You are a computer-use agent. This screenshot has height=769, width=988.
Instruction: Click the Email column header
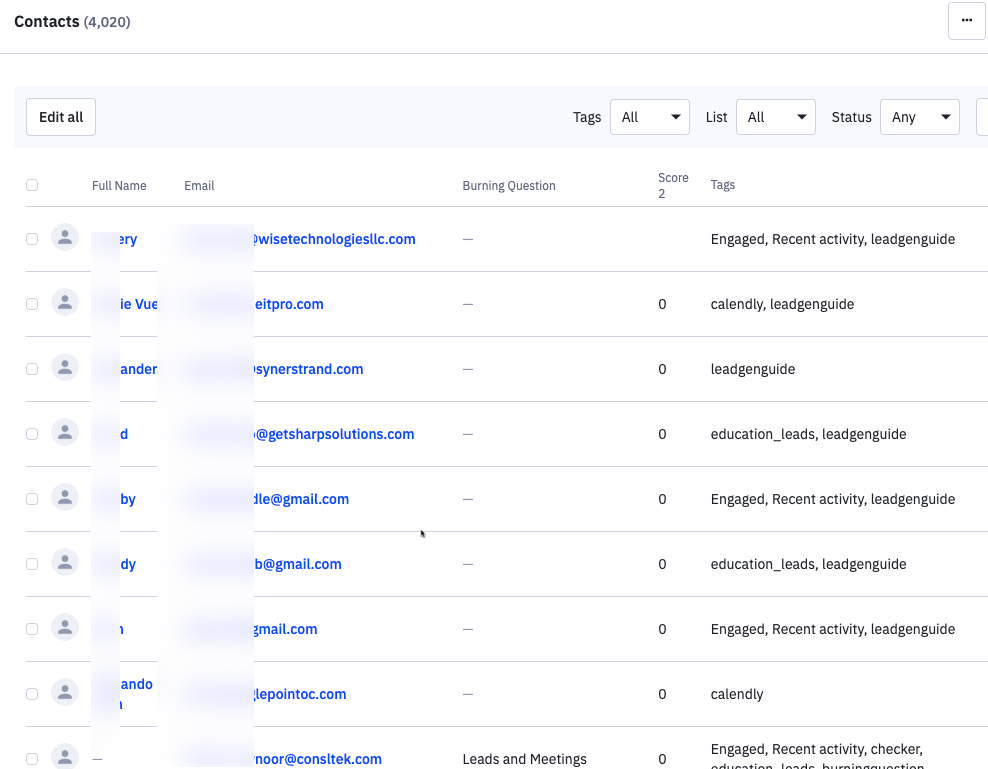(x=199, y=185)
